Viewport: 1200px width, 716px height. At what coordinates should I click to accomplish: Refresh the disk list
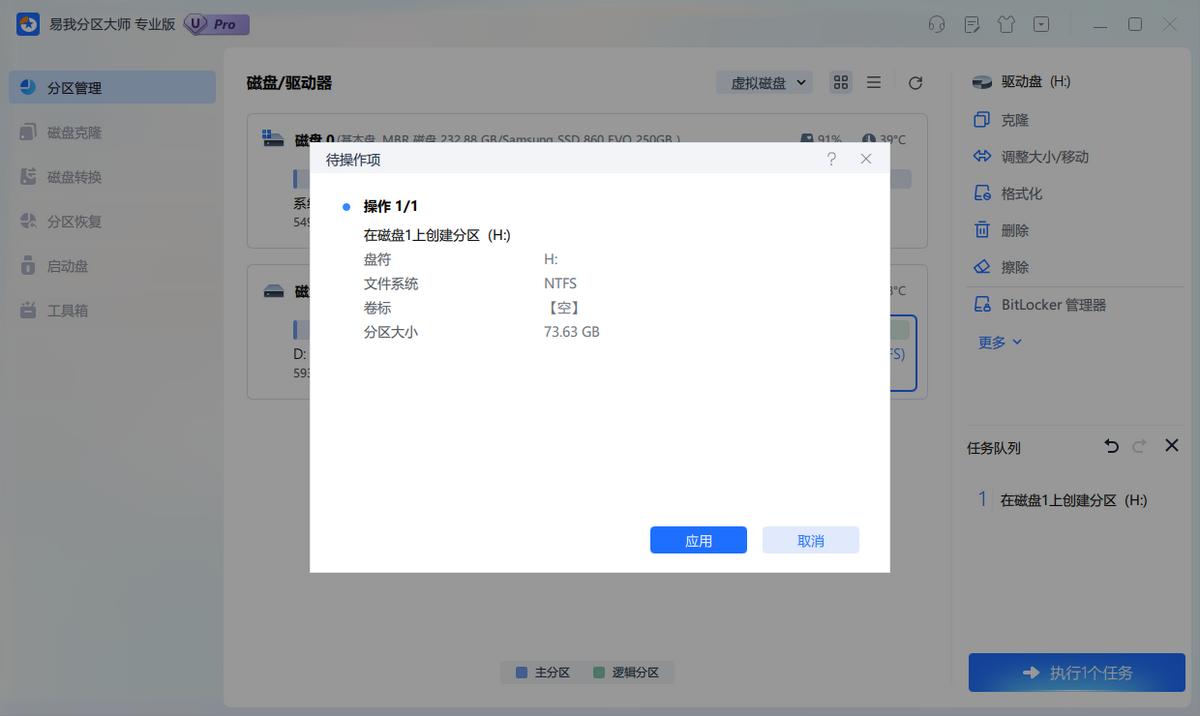click(915, 82)
